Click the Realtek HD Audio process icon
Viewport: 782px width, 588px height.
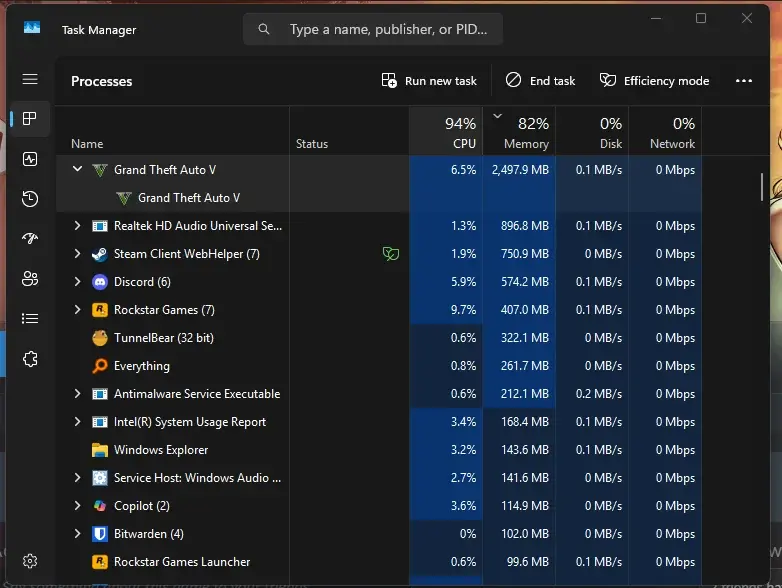[x=100, y=226]
